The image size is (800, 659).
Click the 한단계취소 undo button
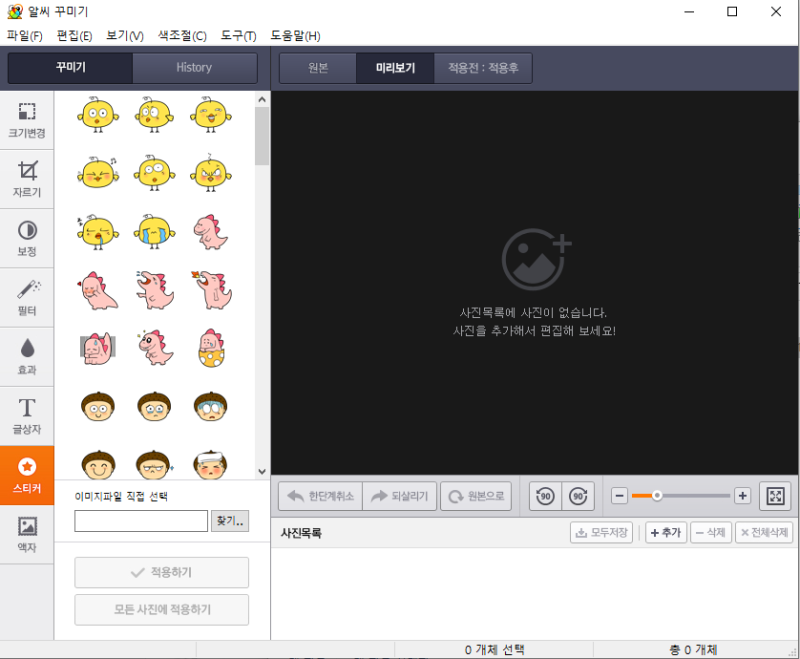pos(320,496)
